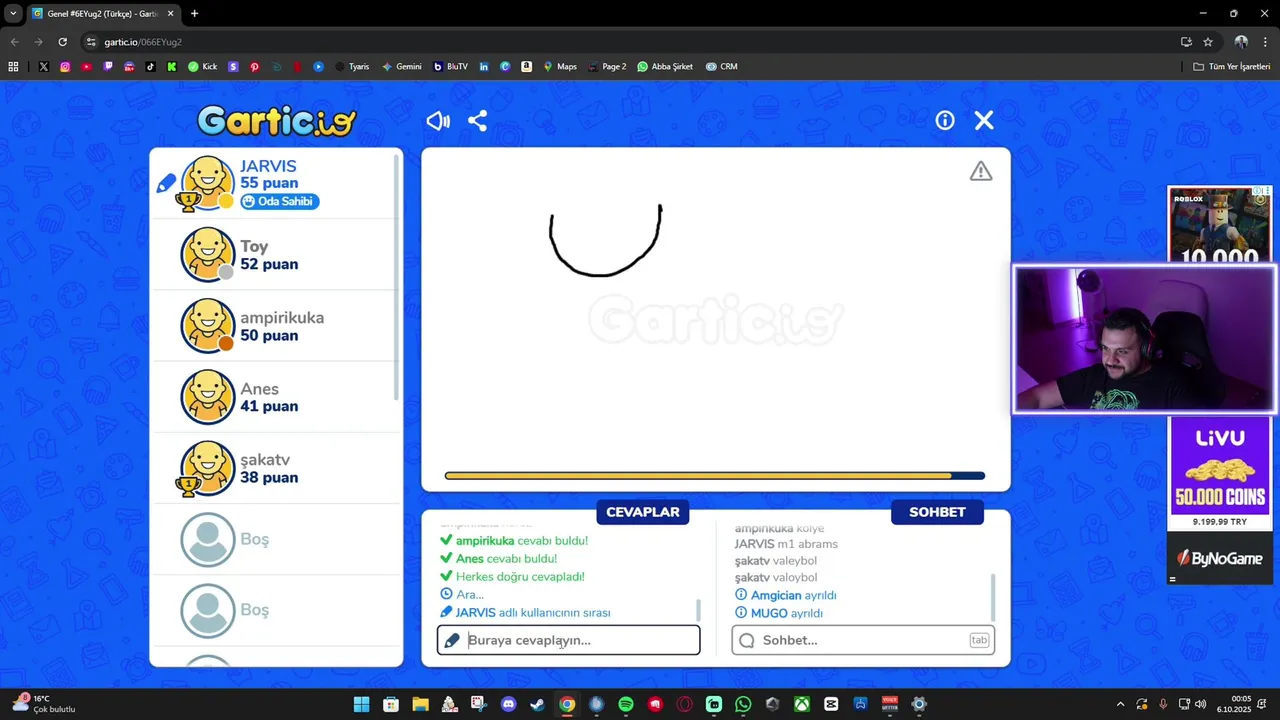The width and height of the screenshot is (1280, 720).
Task: Open the BluTV bookmark
Action: tap(450, 67)
